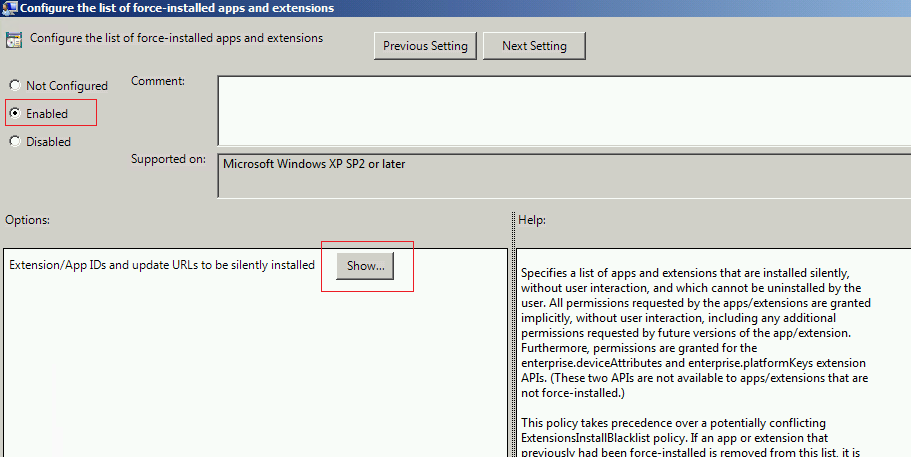Click the Comment: label

click(158, 81)
